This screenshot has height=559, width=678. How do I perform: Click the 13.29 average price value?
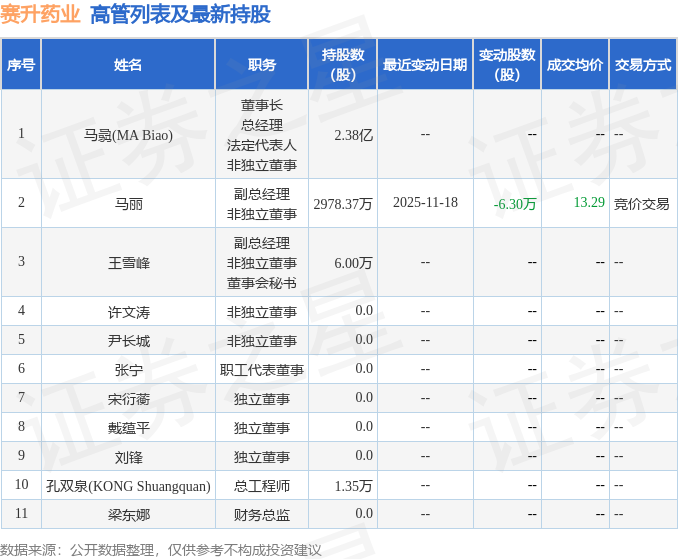(588, 203)
